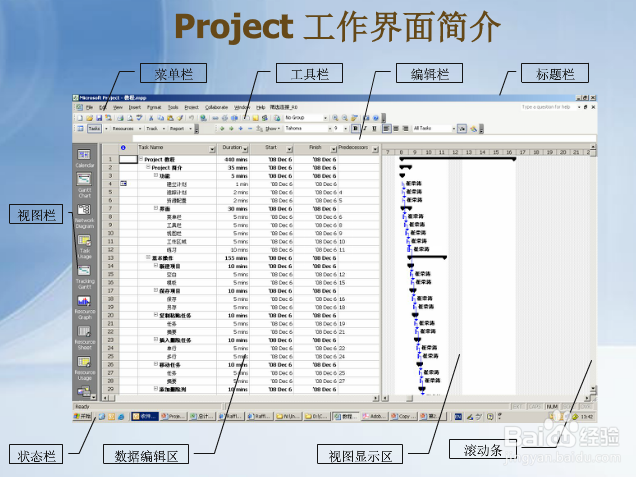
Task: Toggle Project Guide pane icon
Action: click(80, 129)
